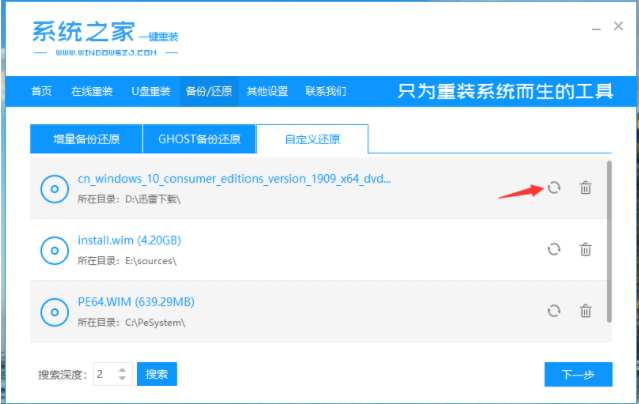Delete the install.wim entry
639x404 pixels.
click(586, 249)
